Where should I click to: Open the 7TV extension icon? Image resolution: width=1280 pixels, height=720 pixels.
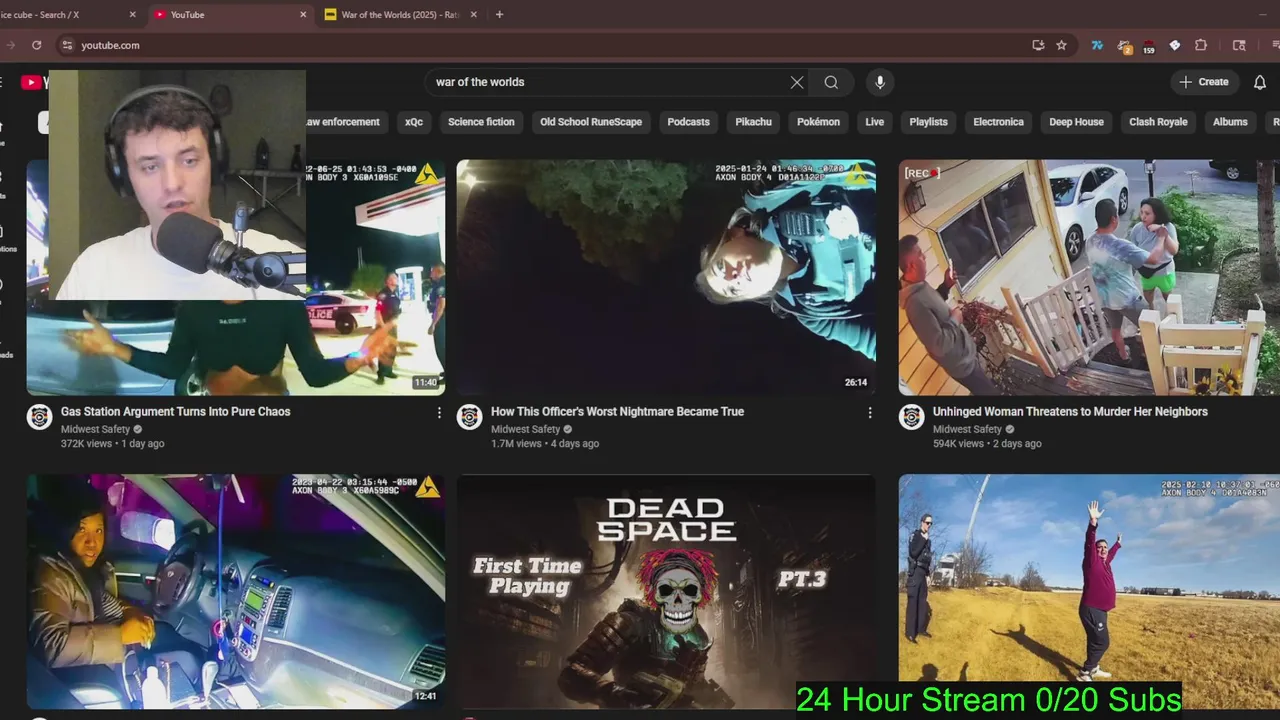(x=1097, y=45)
